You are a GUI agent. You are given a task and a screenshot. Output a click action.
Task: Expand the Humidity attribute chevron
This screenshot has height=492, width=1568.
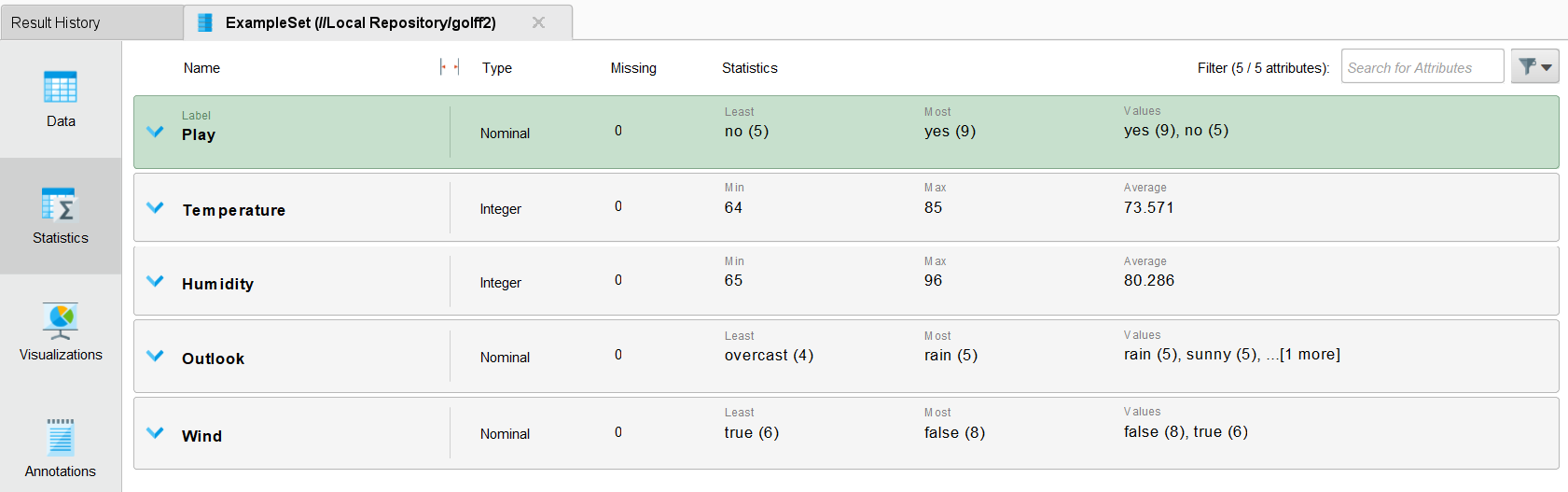click(155, 281)
